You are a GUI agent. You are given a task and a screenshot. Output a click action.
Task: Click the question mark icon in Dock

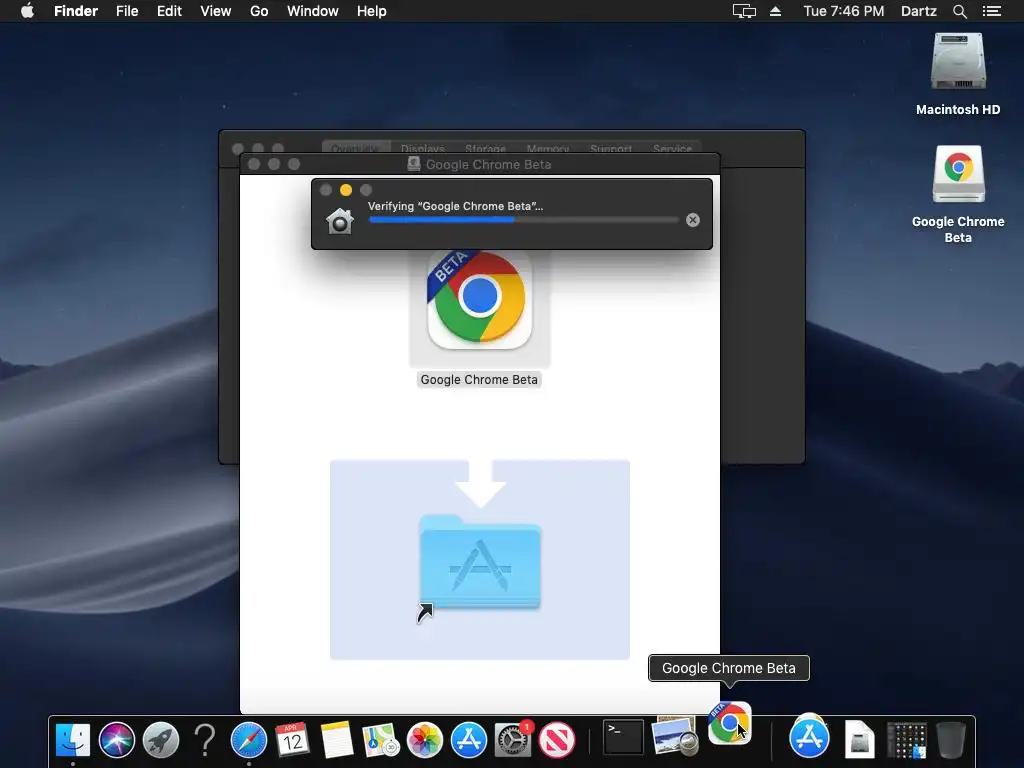click(205, 741)
